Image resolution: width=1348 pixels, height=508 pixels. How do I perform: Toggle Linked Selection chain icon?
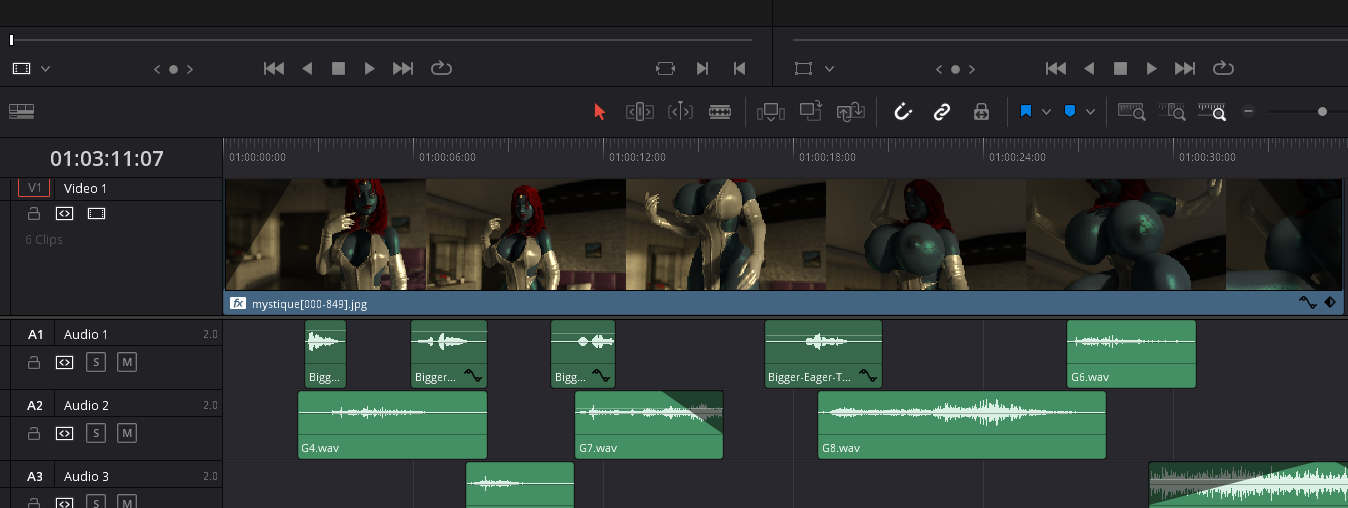[942, 112]
